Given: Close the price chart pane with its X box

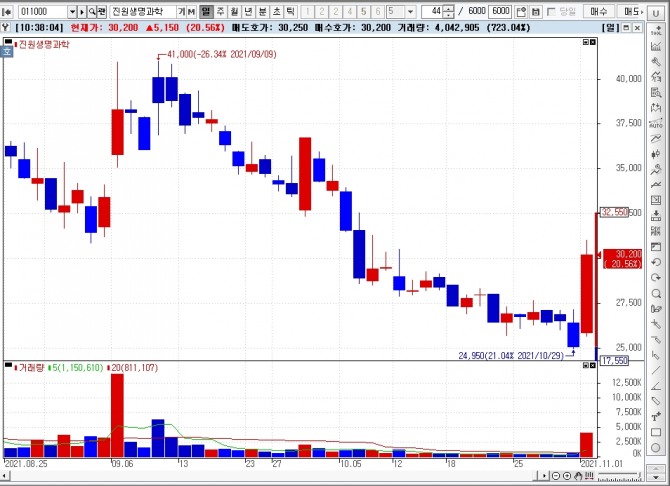Looking at the screenshot, I should click(x=593, y=42).
